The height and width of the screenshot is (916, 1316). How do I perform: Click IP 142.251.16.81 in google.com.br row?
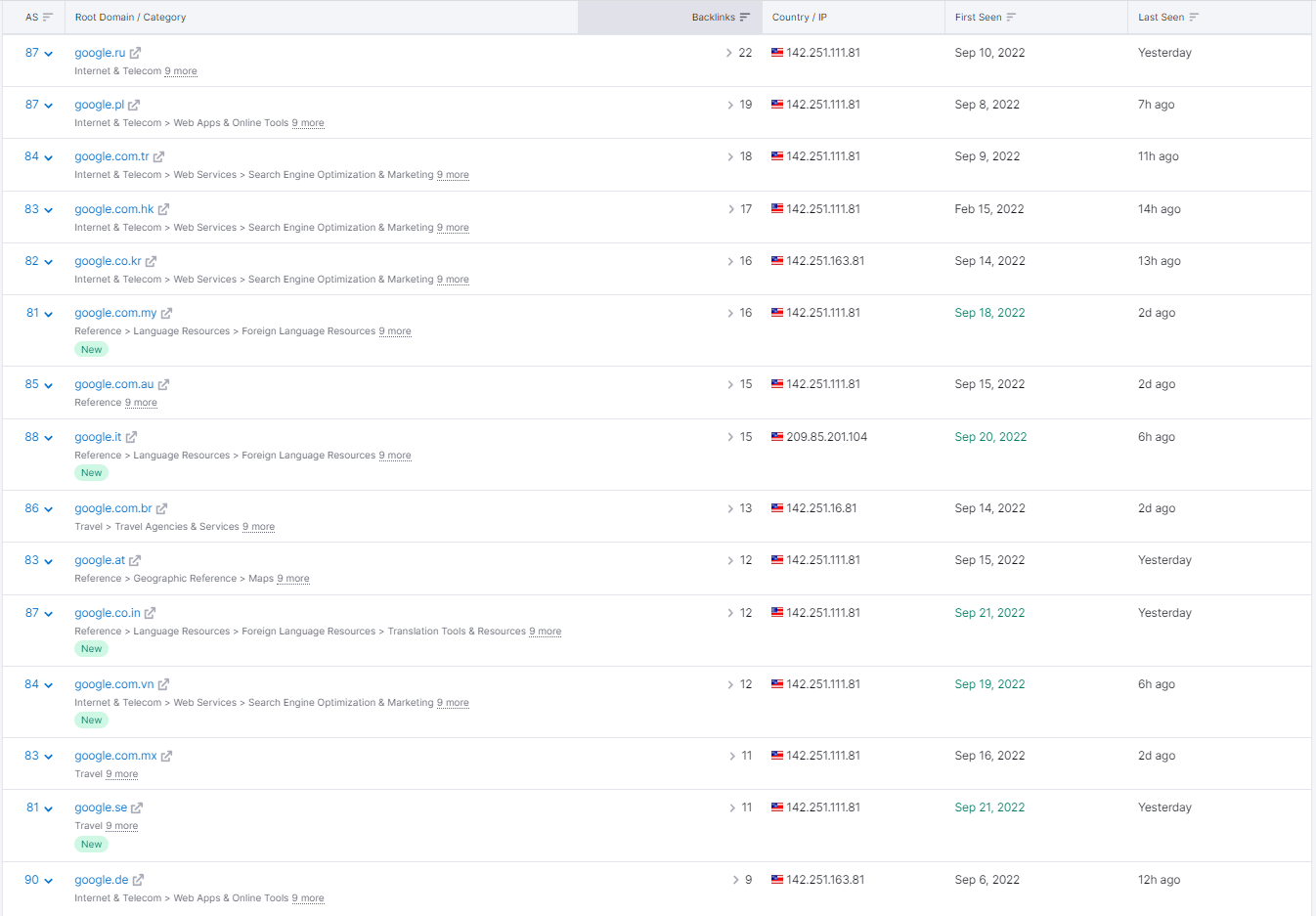tap(821, 508)
